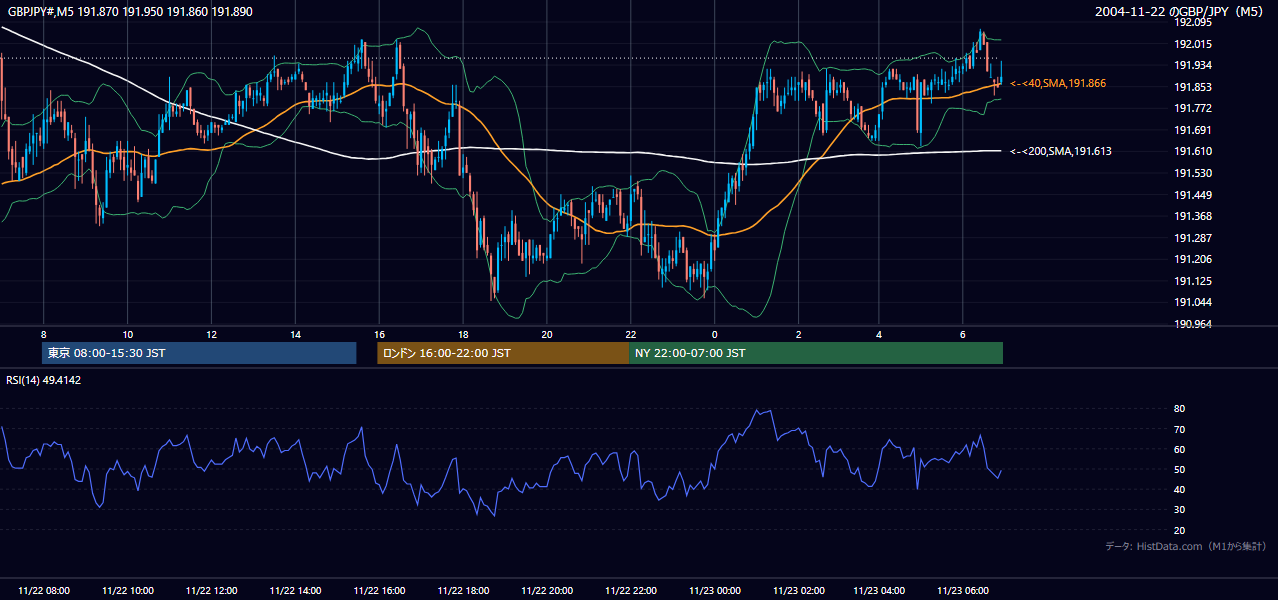The height and width of the screenshot is (600, 1278).
Task: Click the bottom time label 11/23 06:00
Action: [963, 591]
